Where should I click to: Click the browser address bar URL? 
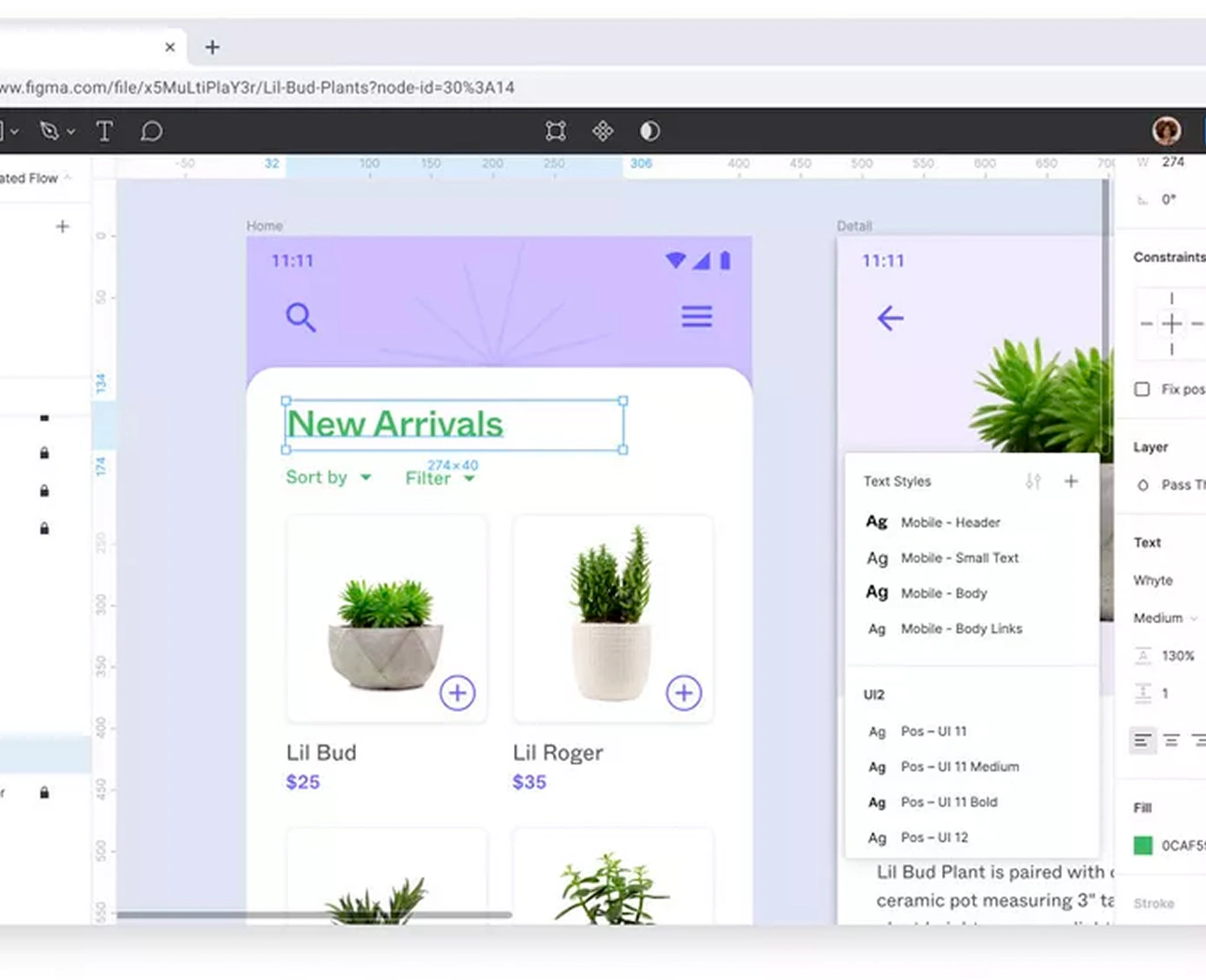click(x=257, y=88)
